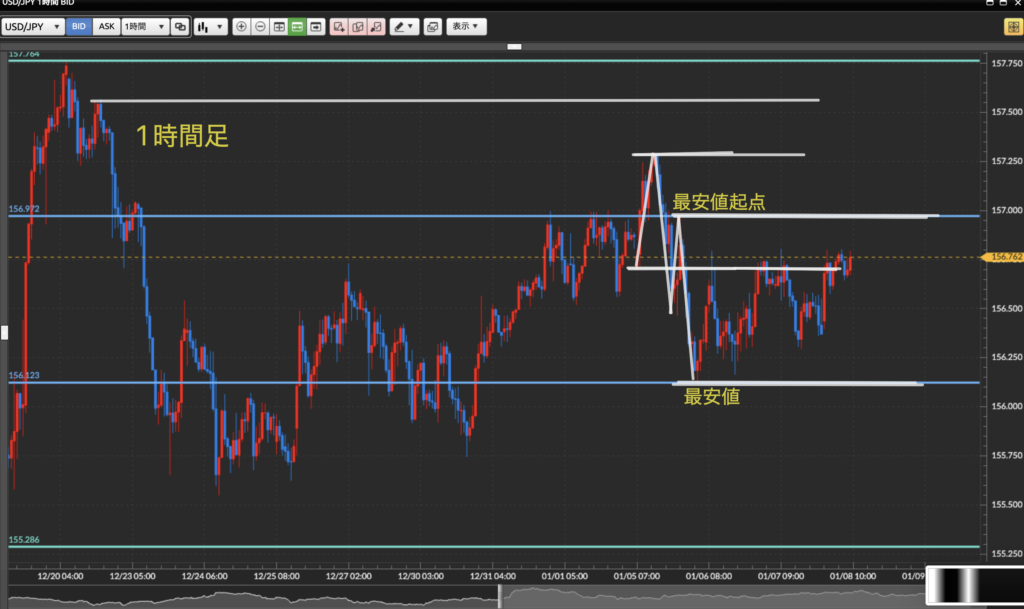Image resolution: width=1024 pixels, height=609 pixels.
Task: Zoom out the chart with minus icon
Action: coord(260,27)
